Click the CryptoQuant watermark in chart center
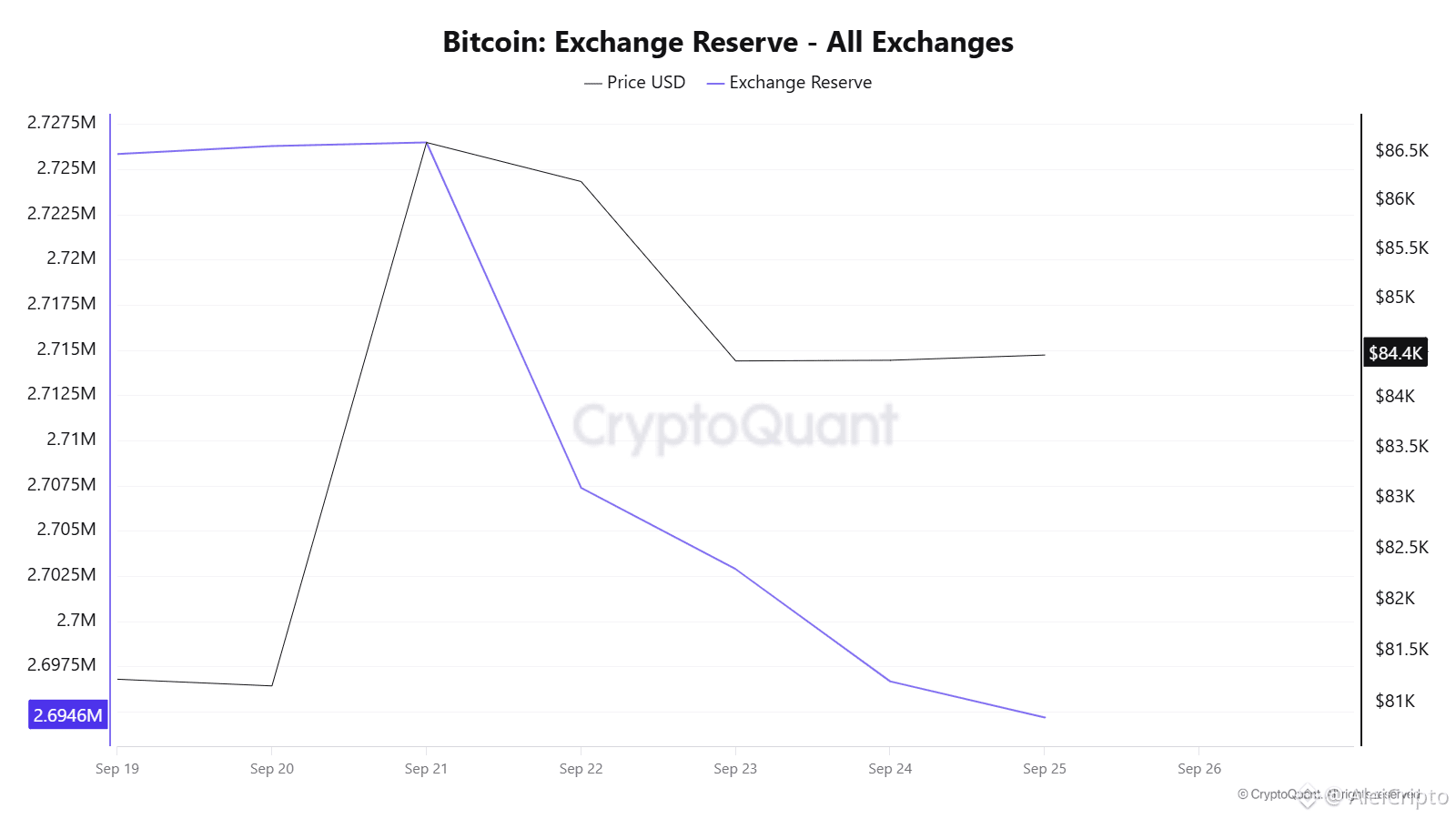1456x819 pixels. 735,425
